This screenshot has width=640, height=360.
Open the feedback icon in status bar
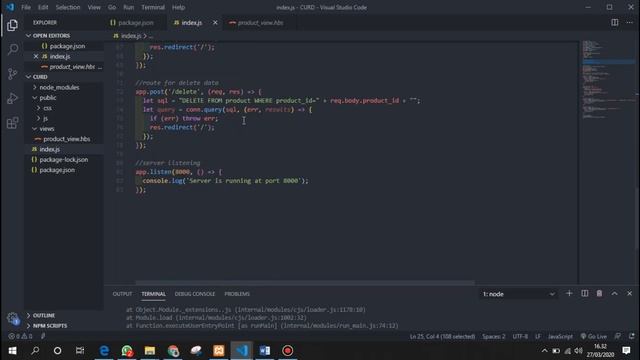(618, 336)
